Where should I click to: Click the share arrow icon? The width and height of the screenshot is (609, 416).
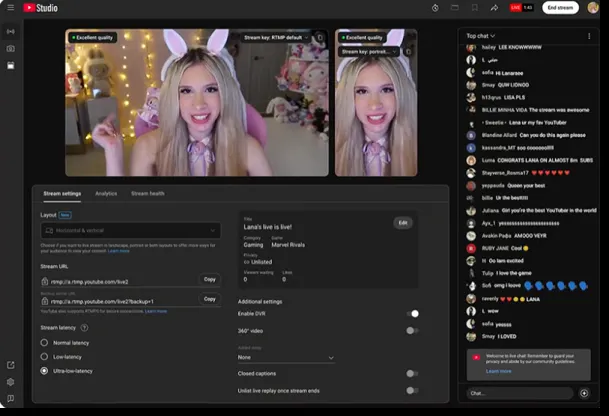(x=494, y=8)
